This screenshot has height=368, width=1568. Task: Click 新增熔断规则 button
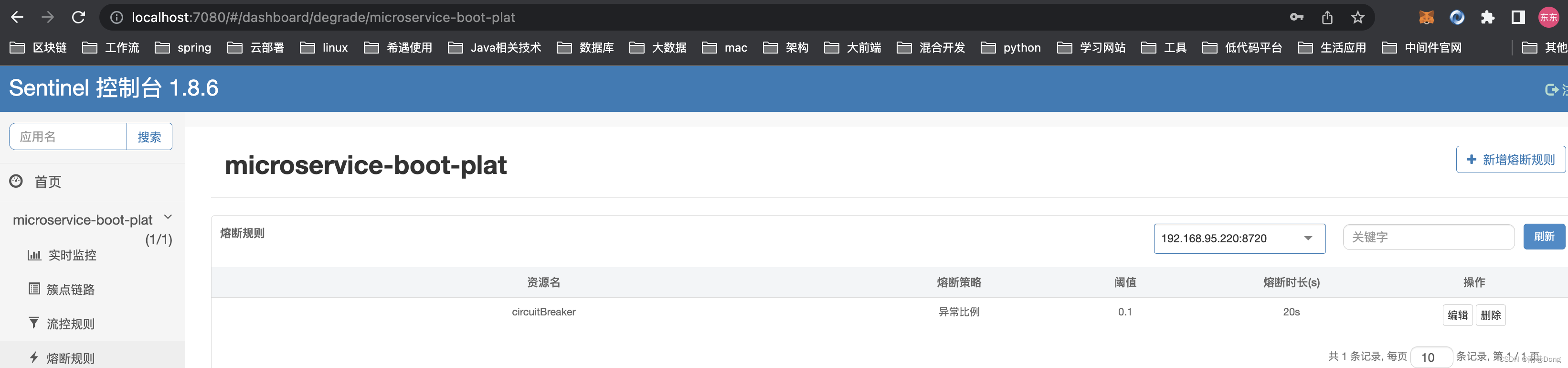pyautogui.click(x=1510, y=160)
